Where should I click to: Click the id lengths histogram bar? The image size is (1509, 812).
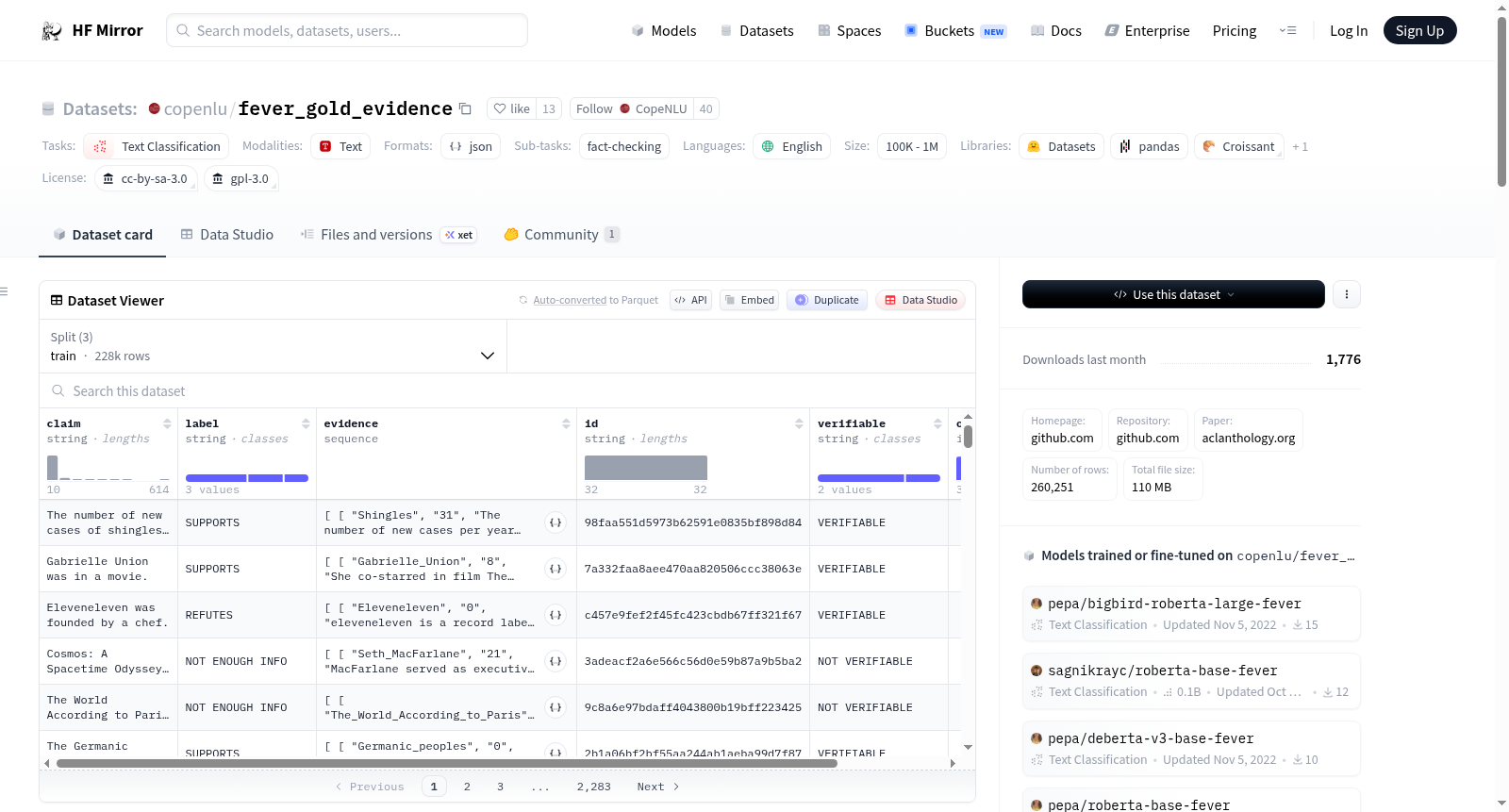[646, 468]
